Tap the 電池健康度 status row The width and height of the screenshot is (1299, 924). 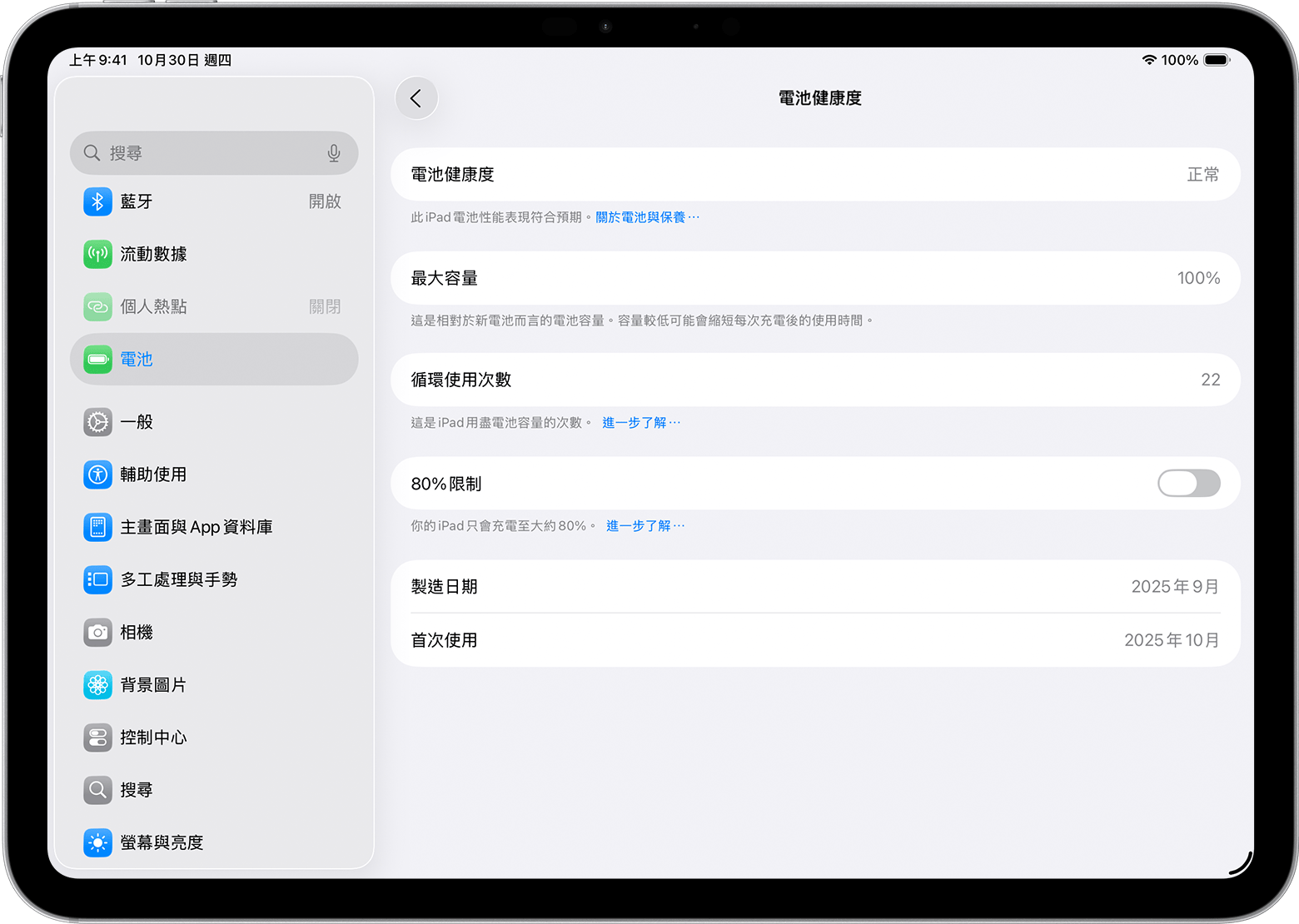pos(815,175)
